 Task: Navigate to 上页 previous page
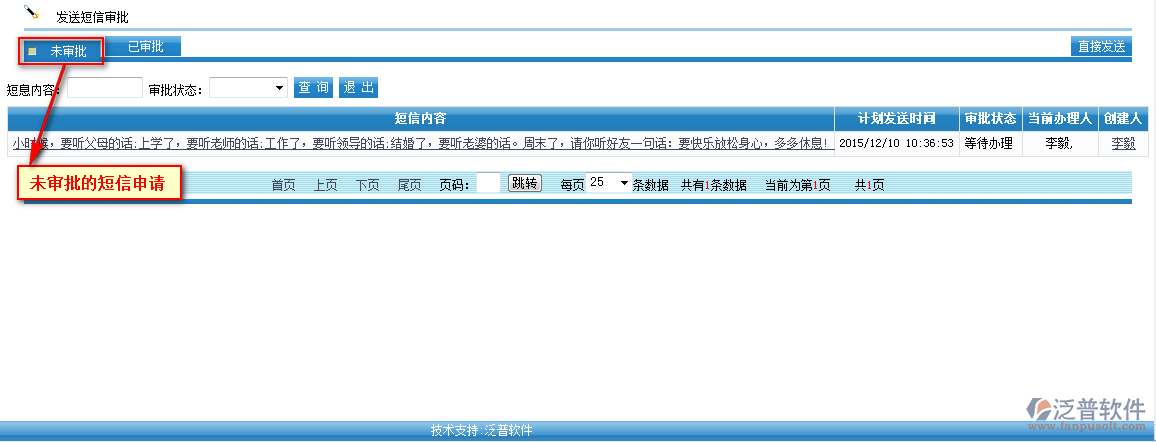pyautogui.click(x=325, y=184)
